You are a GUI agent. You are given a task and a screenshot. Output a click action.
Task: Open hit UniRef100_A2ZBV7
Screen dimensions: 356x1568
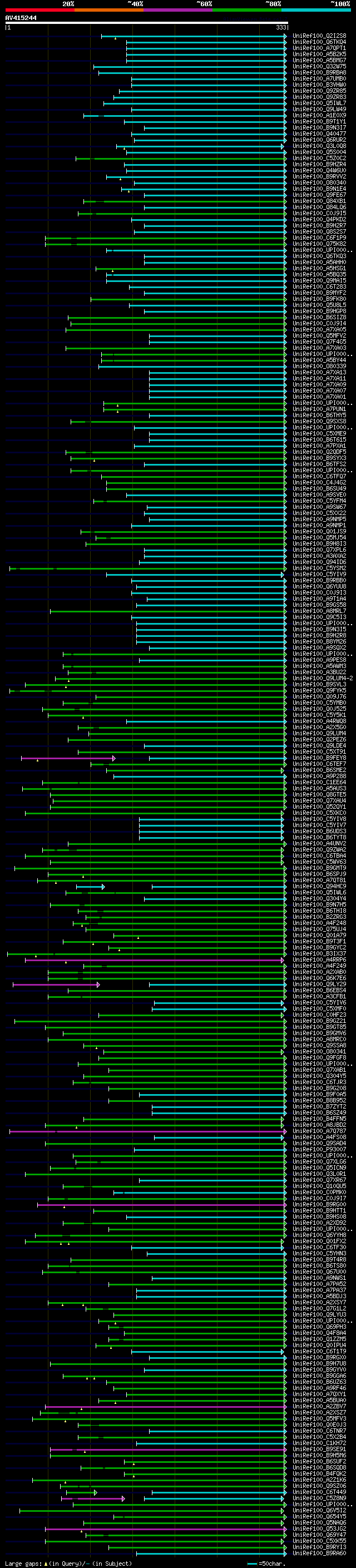pos(319,1407)
